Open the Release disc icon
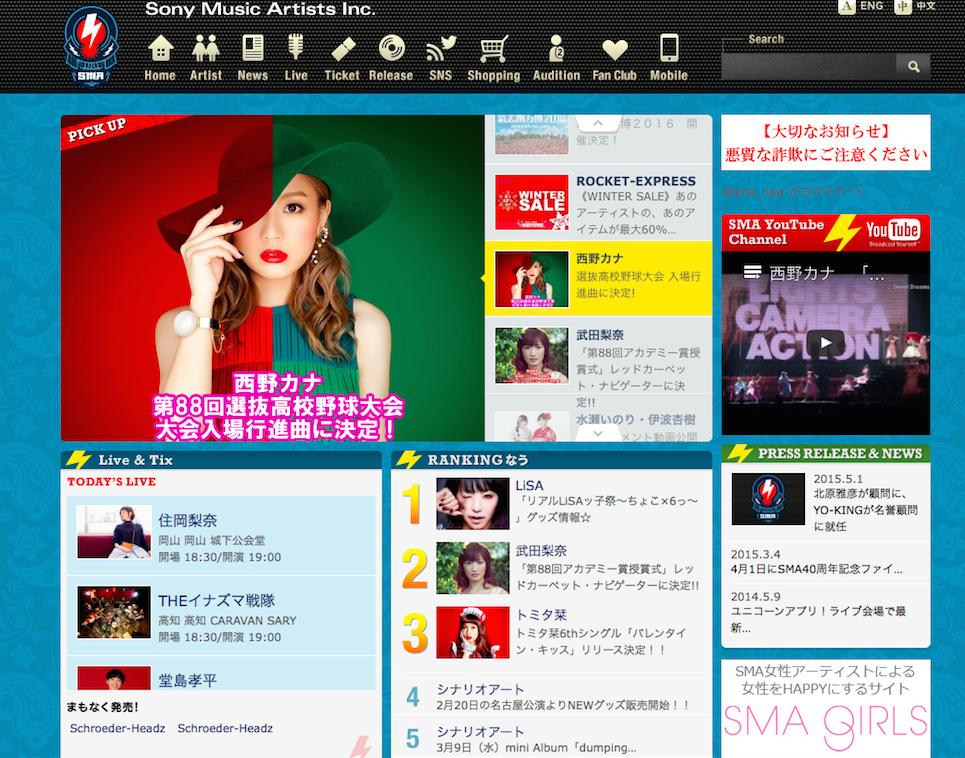 coord(391,49)
